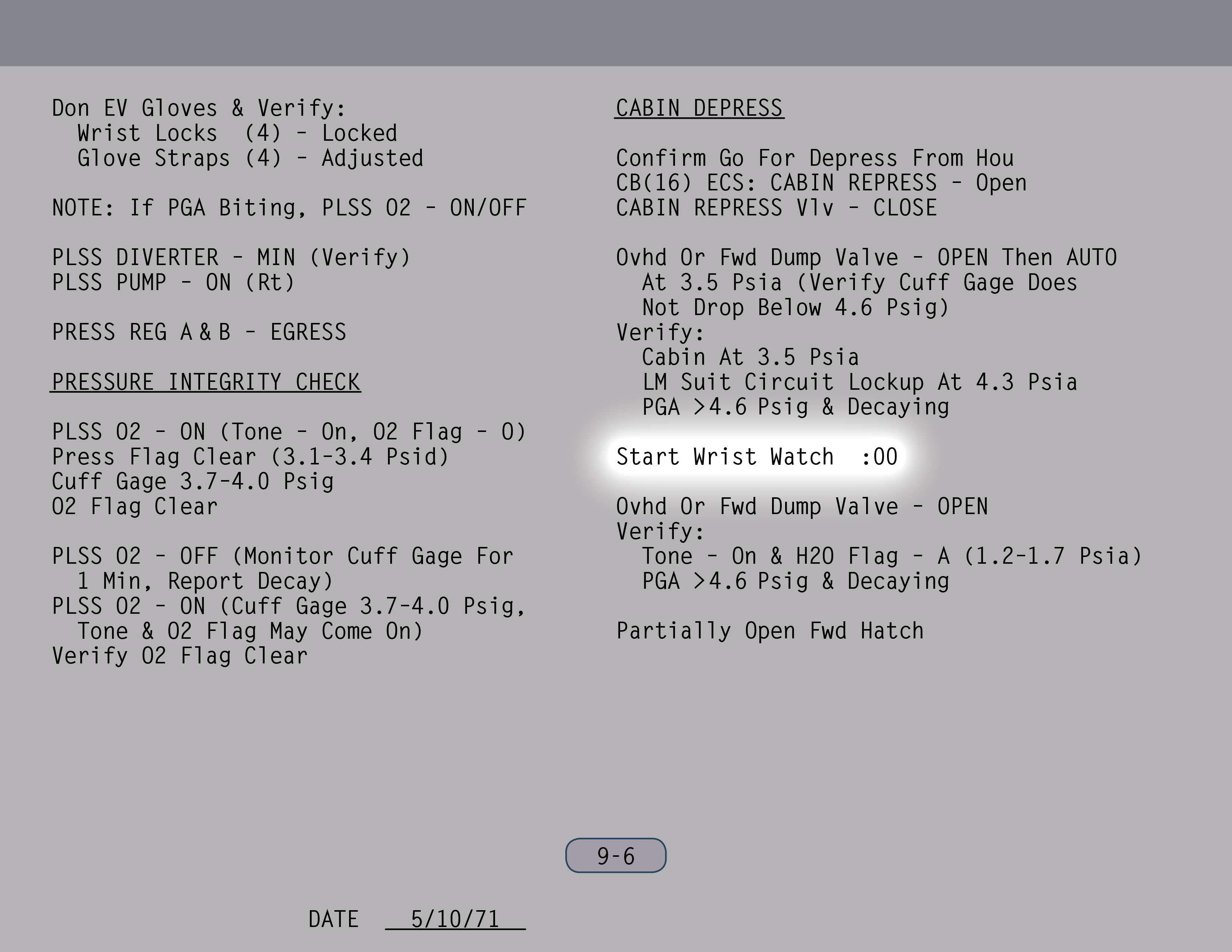Click CABIN REPRESS Vlv - CLOSE line

(776, 208)
